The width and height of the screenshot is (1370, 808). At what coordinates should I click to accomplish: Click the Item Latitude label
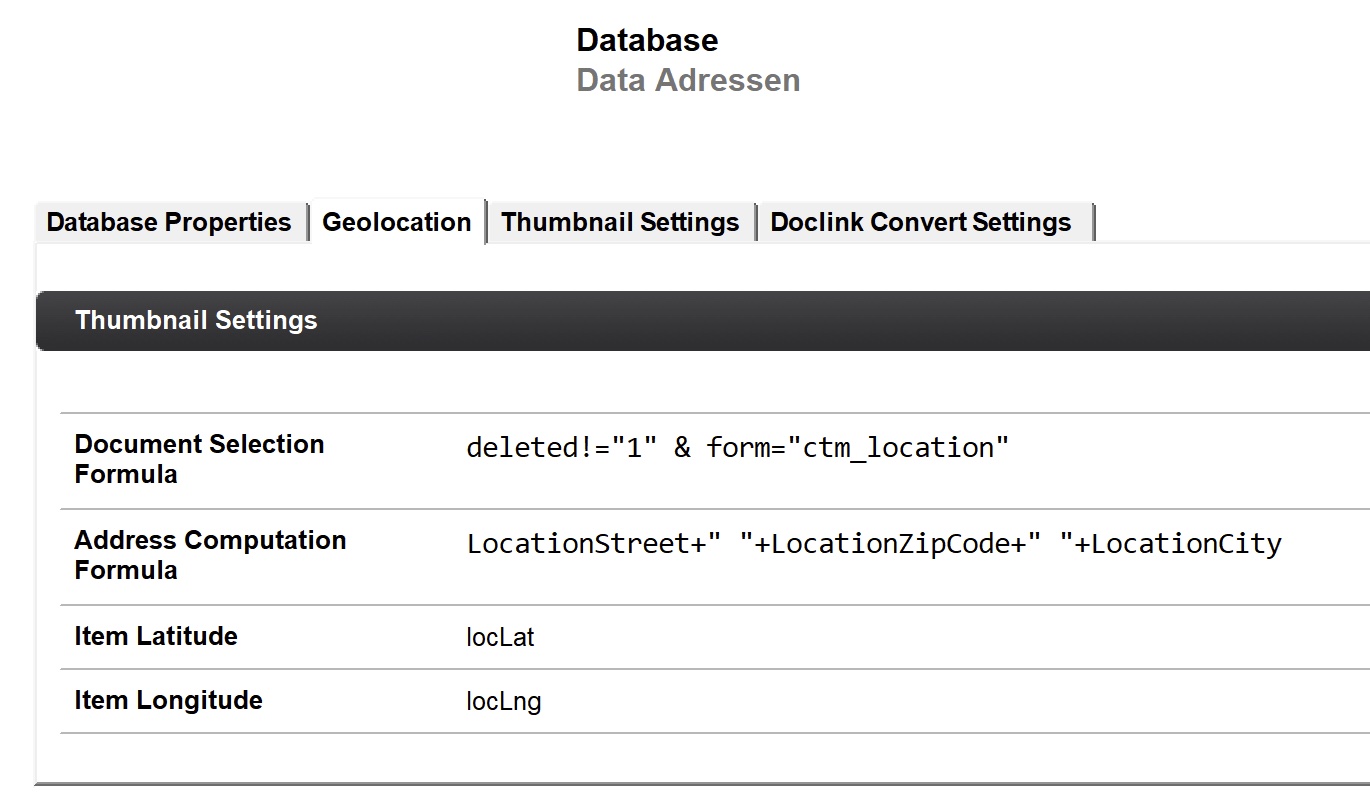point(156,637)
